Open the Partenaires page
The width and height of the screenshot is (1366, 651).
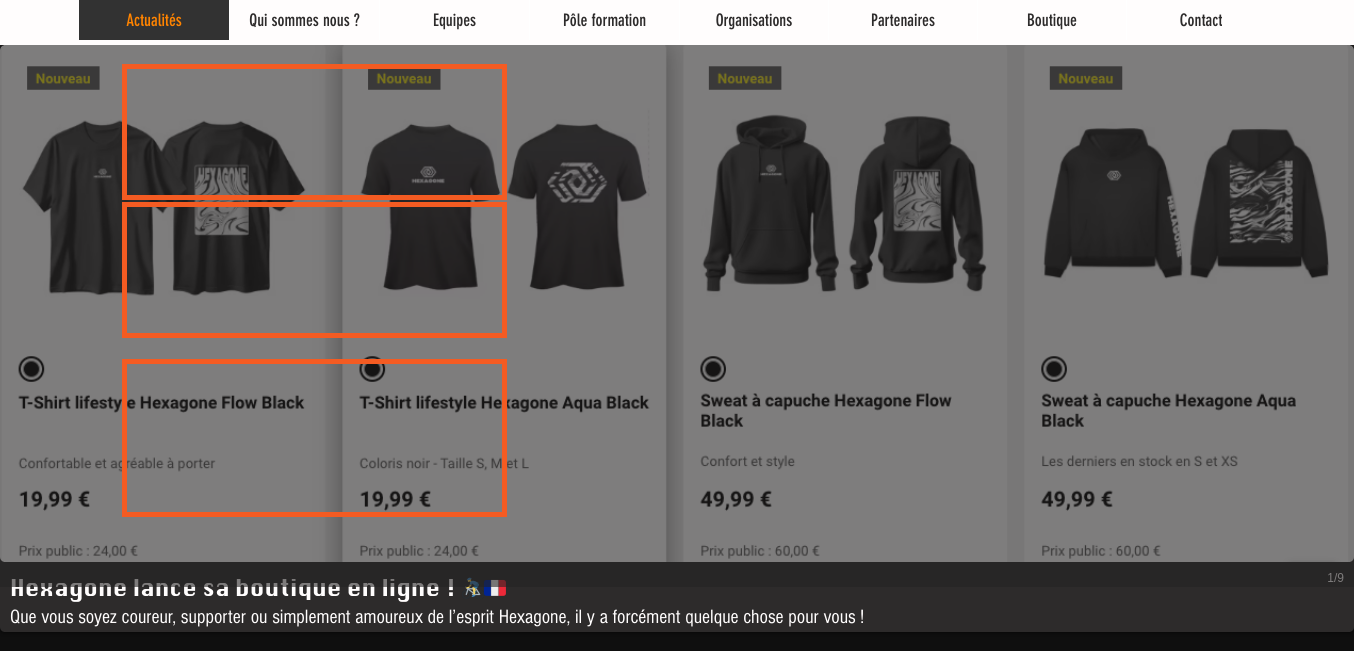903,20
